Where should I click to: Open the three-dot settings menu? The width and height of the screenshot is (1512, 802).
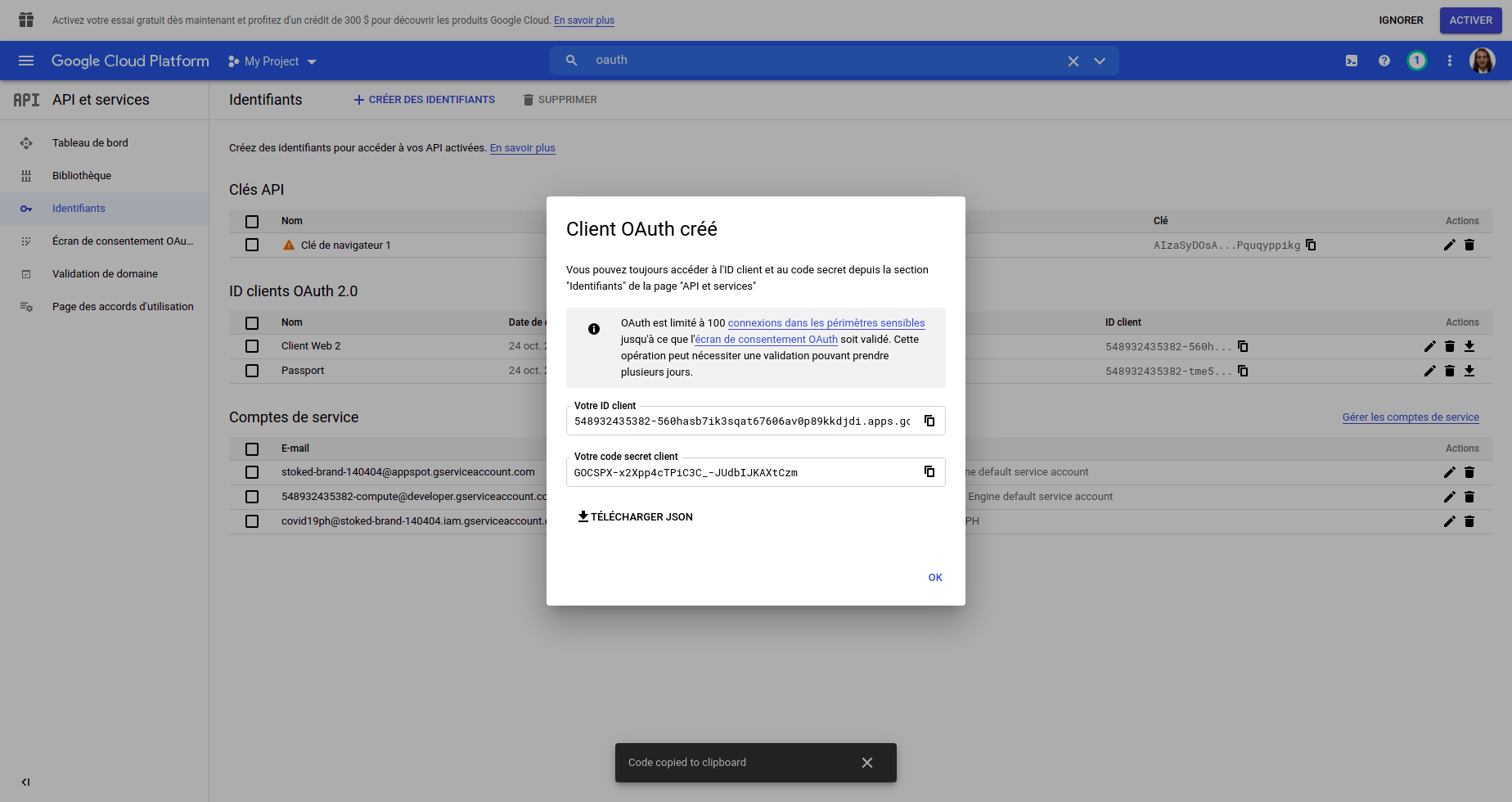[x=1450, y=61]
